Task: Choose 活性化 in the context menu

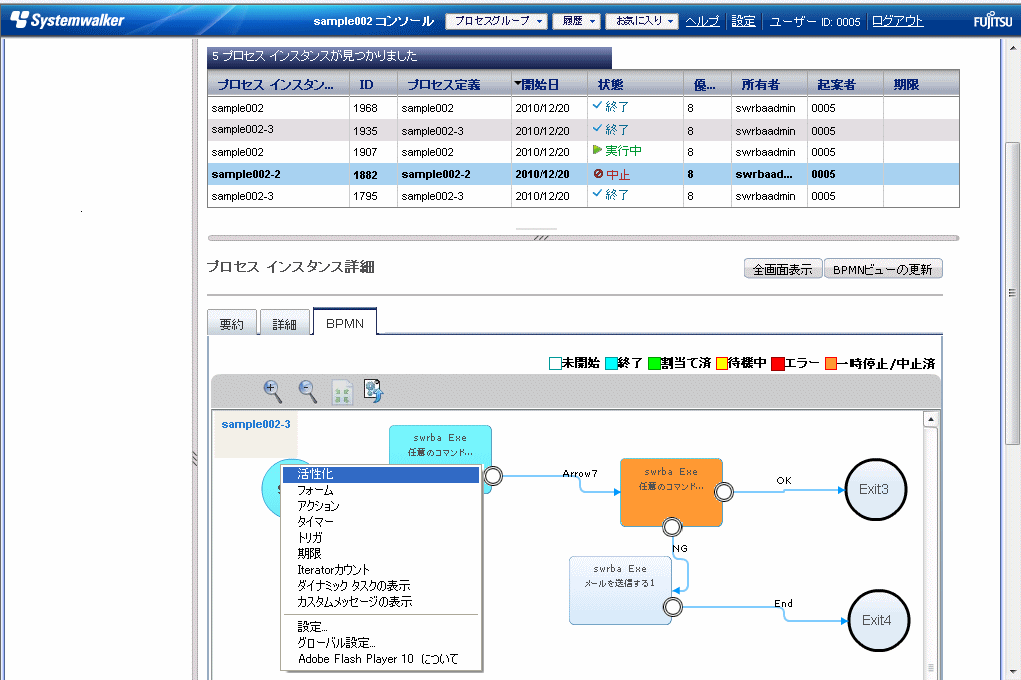Action: pos(381,474)
